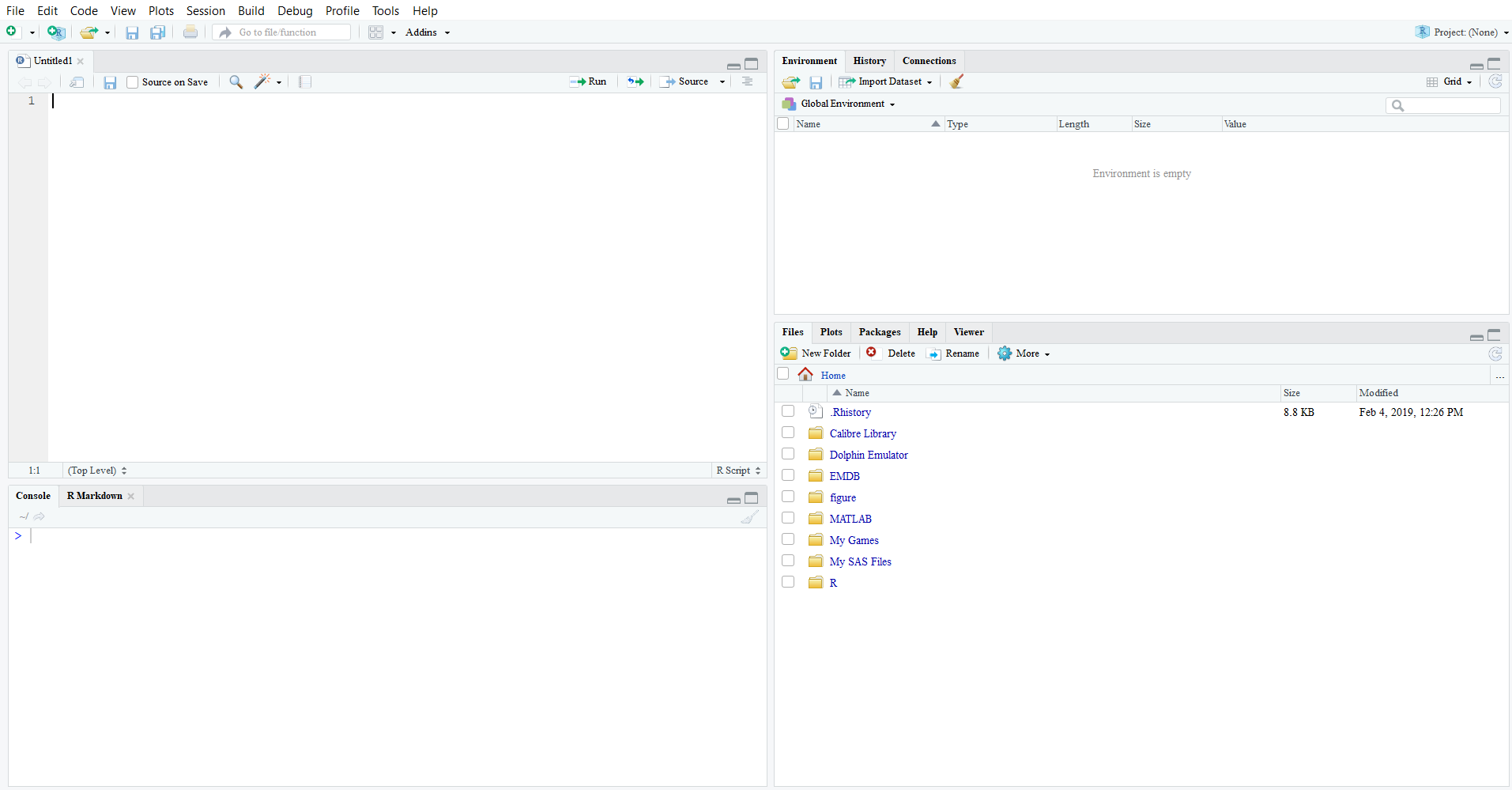The image size is (1512, 790).
Task: Enable the Source on Save checkbox
Action: coord(133,82)
